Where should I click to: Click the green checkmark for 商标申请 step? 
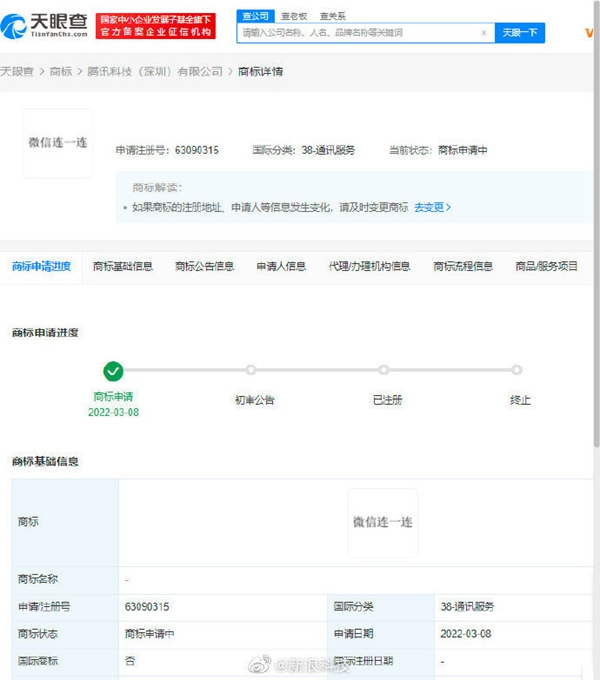[x=113, y=371]
